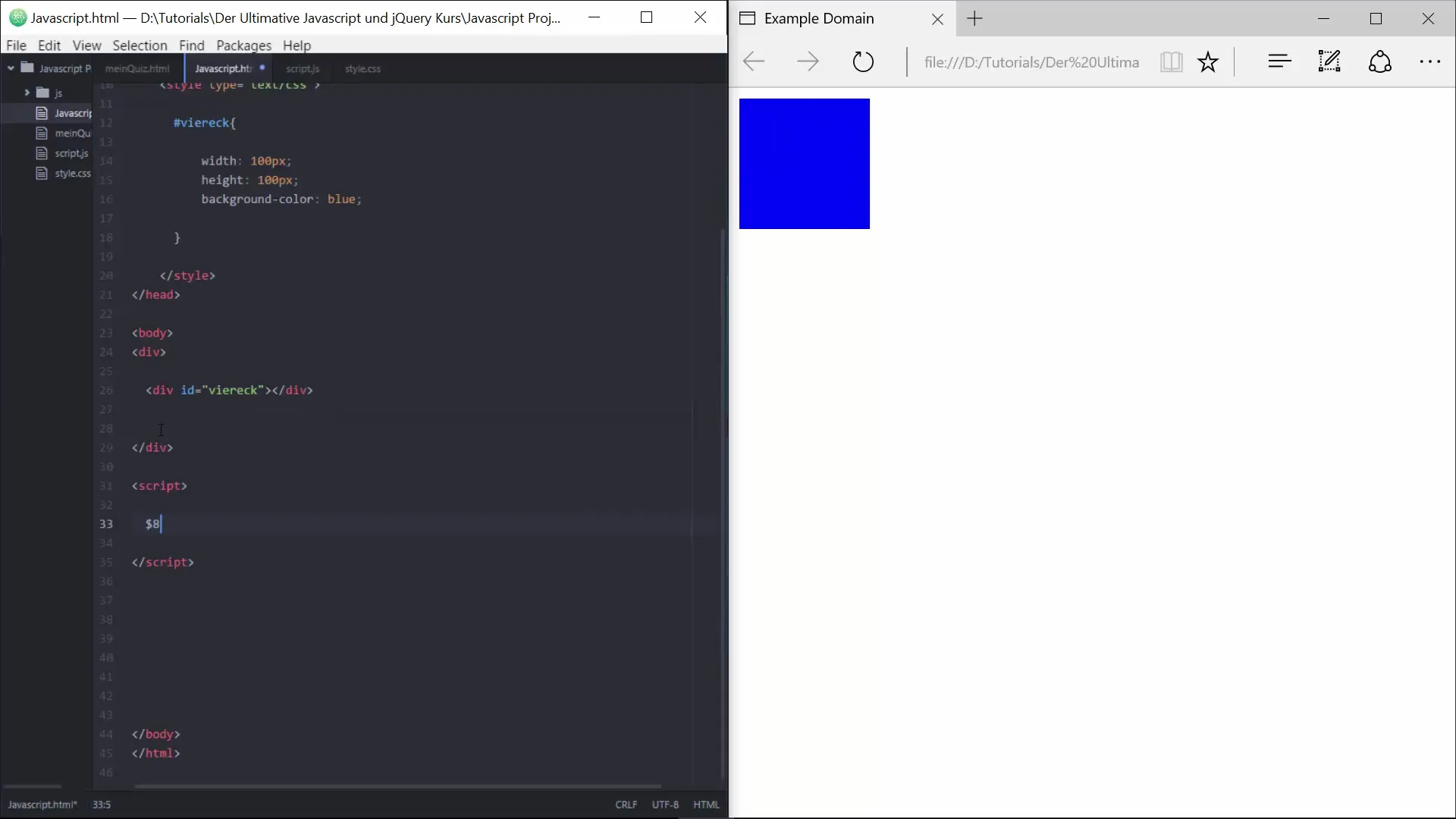The image size is (1456, 819).
Task: Click the blue square on the page
Action: (805, 164)
